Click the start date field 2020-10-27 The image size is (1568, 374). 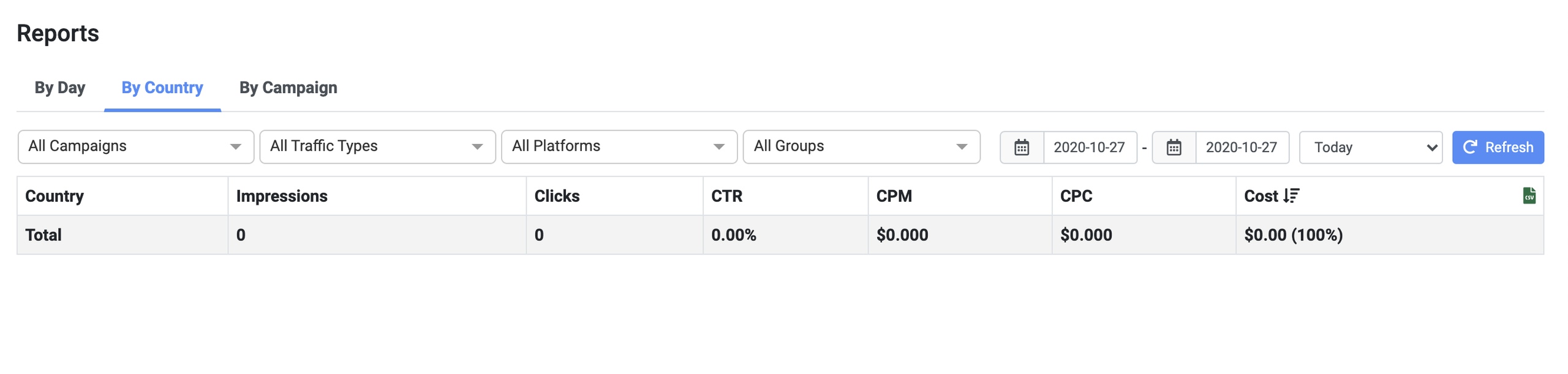1089,147
